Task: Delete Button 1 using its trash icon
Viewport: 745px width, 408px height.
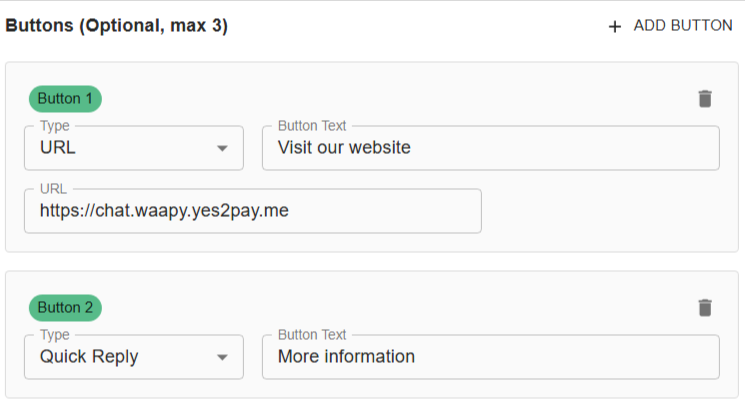Action: (705, 98)
